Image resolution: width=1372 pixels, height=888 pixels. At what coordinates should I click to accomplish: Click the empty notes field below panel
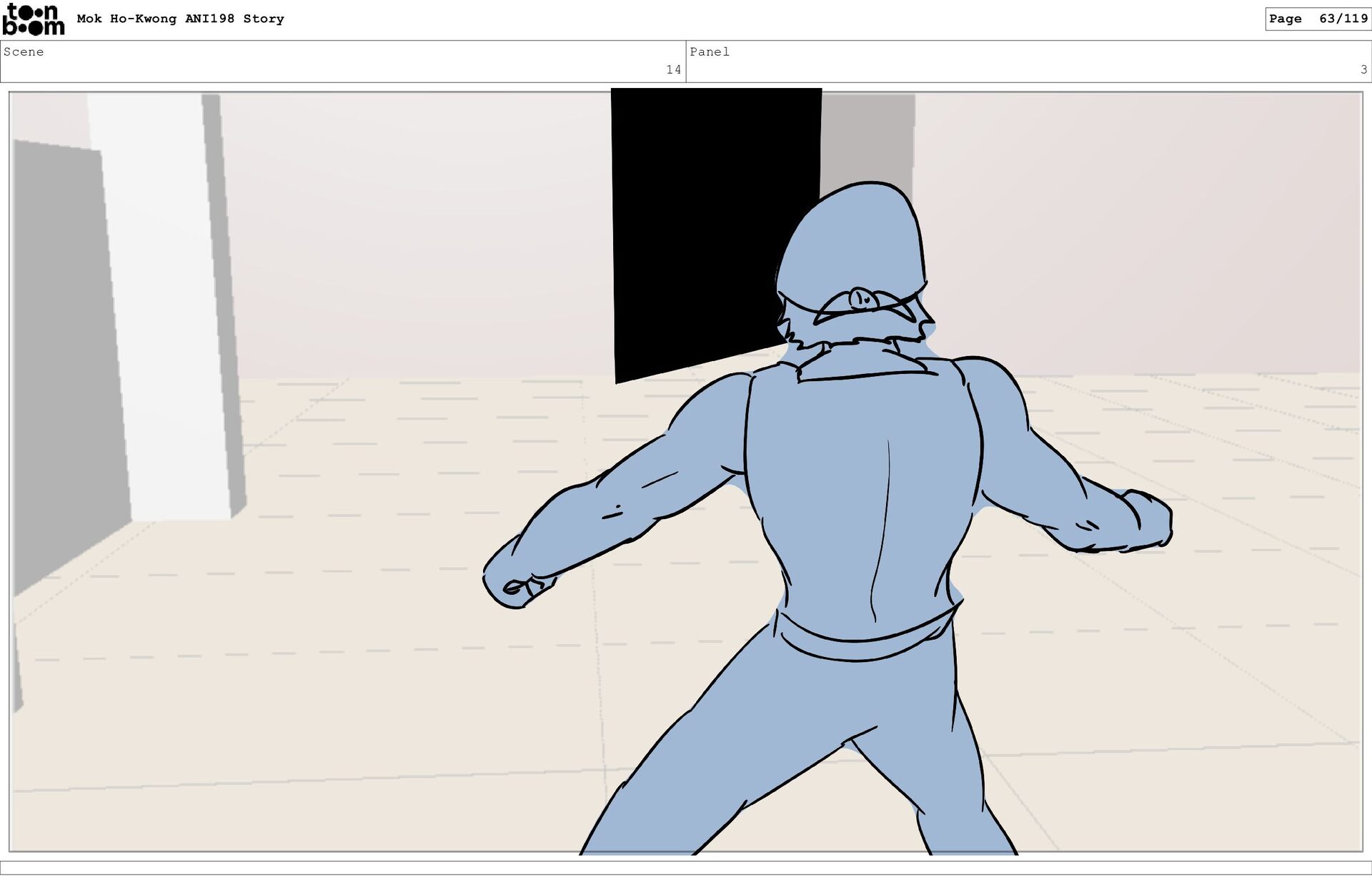point(686,867)
